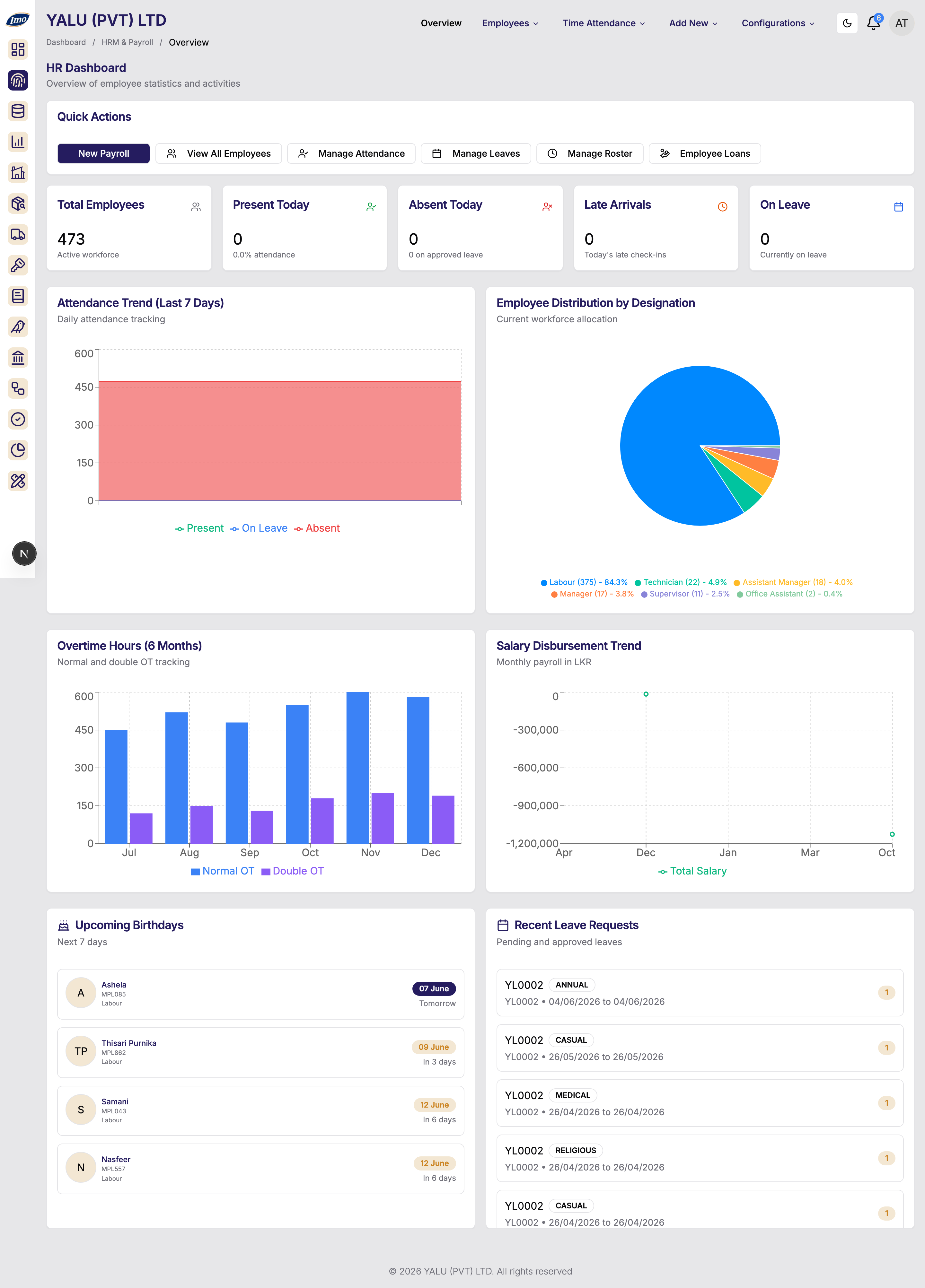Toggle dark mode moon button

click(847, 23)
